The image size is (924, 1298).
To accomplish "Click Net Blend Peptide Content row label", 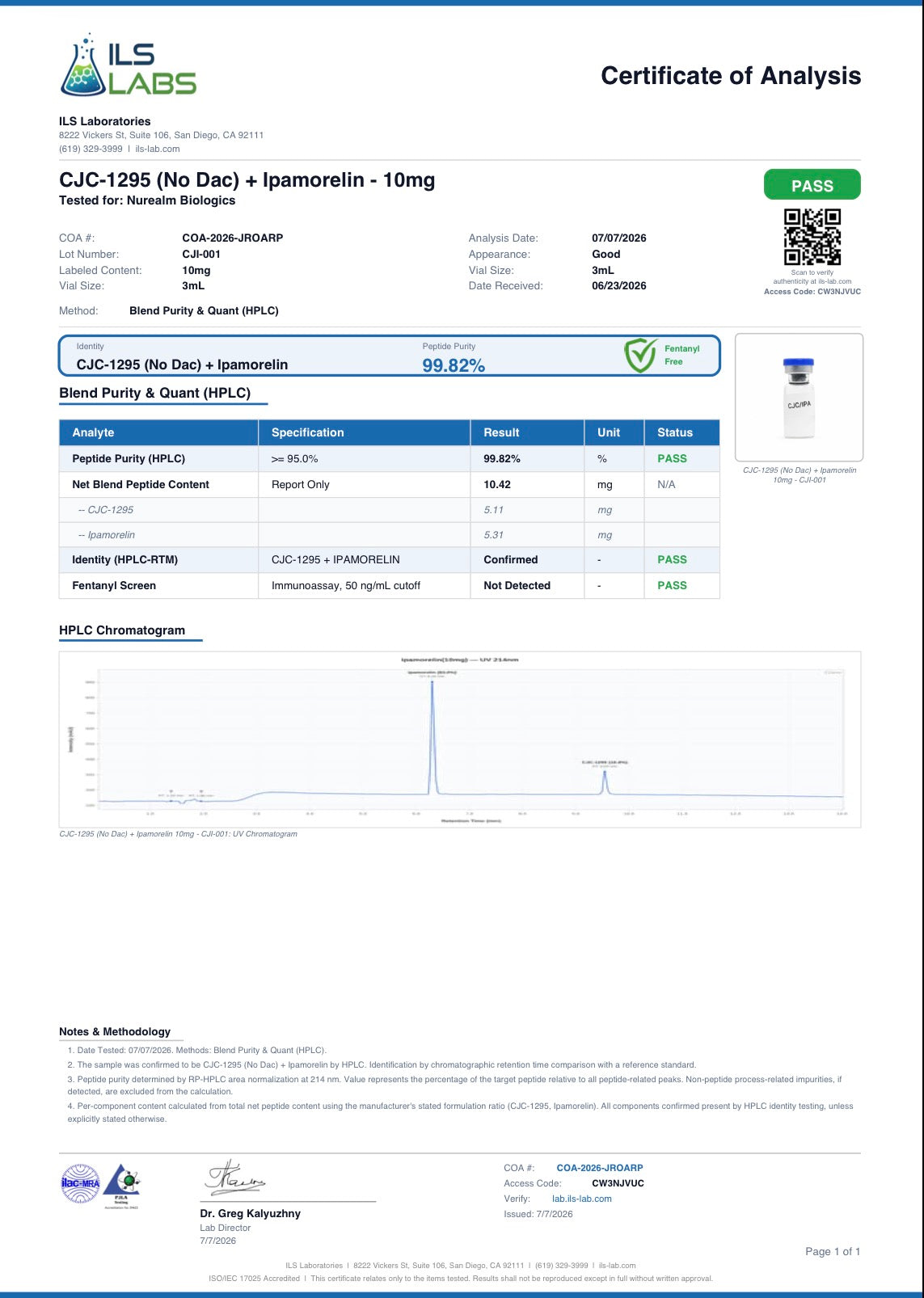I will (141, 484).
